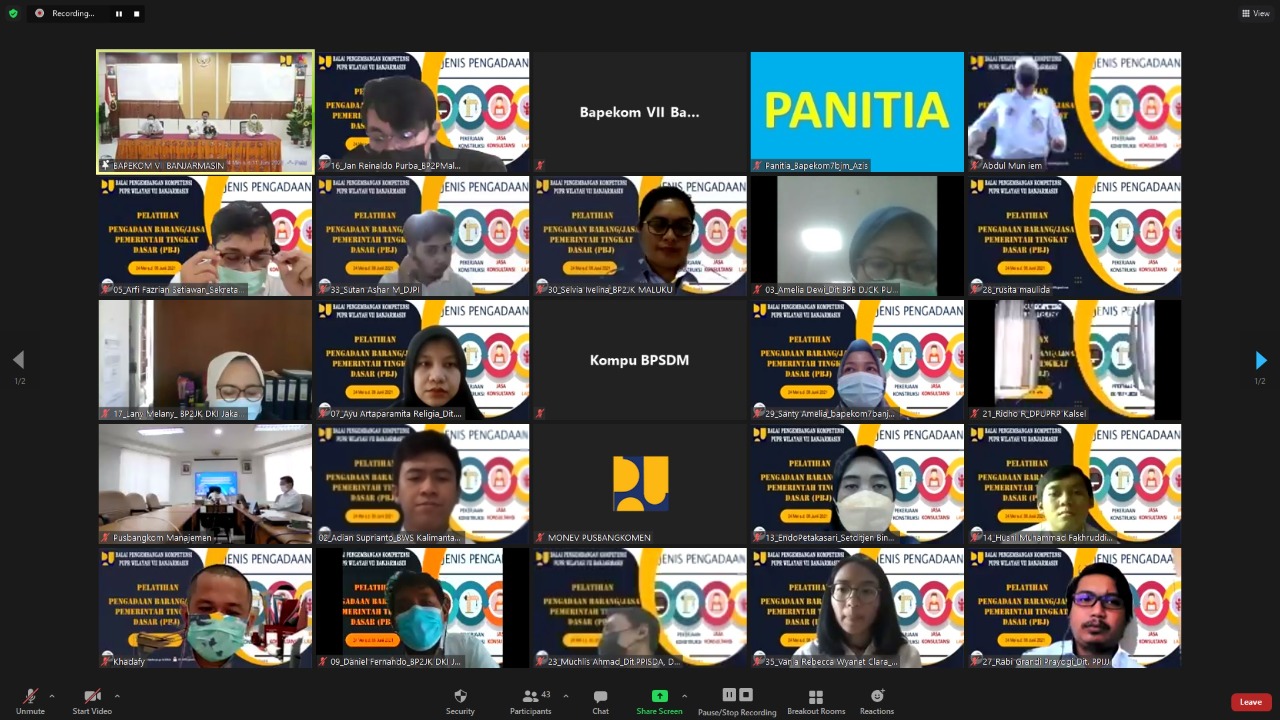Open video options arrow beside Start Video
The height and width of the screenshot is (720, 1280).
117,696
